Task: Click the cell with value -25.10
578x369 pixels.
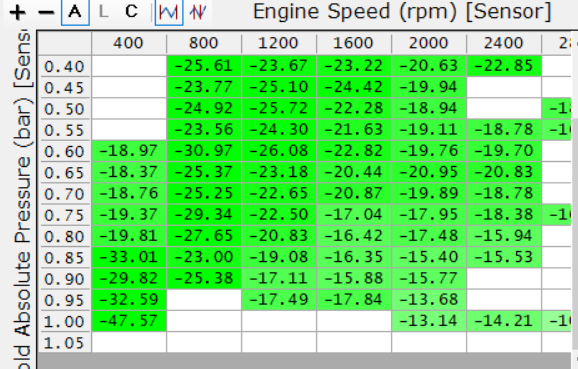Action: click(x=279, y=87)
